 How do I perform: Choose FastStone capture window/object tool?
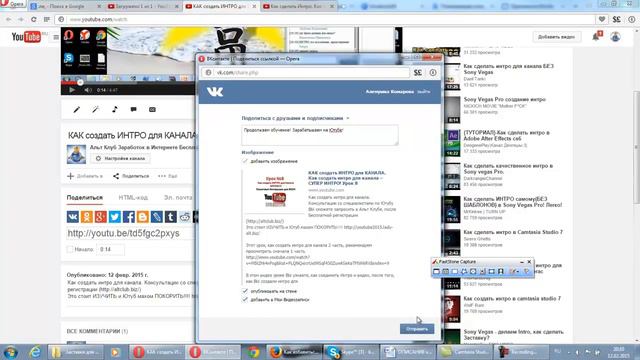pos(445,271)
